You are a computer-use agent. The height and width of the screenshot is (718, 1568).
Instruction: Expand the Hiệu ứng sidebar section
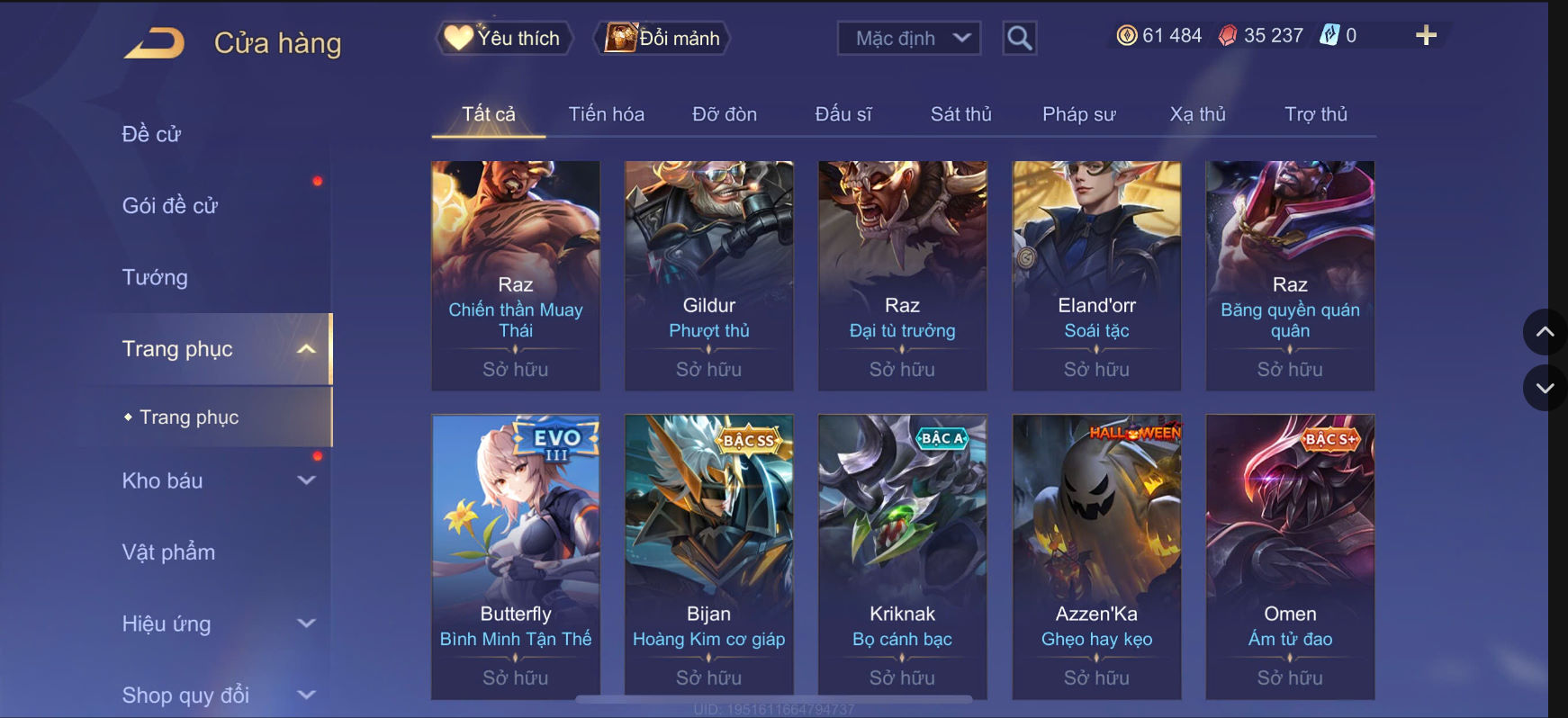tap(306, 623)
